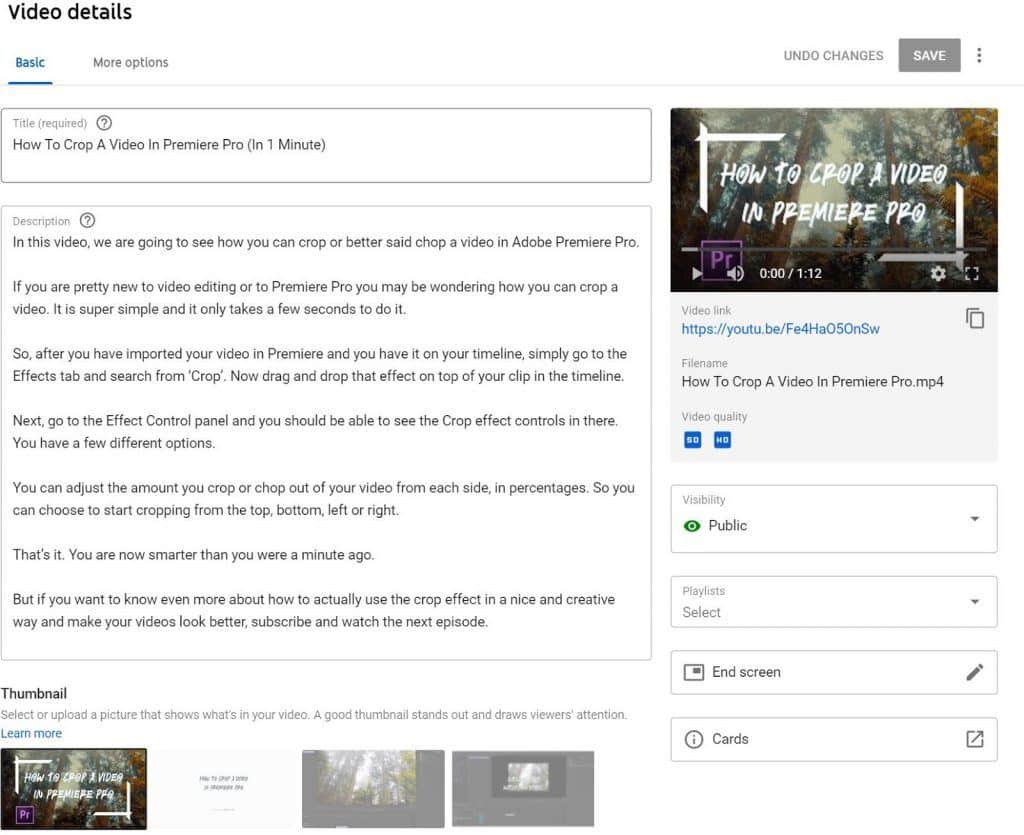Screen dimensions: 1024x835
Task: Switch to the Basic tab
Action: click(x=30, y=63)
